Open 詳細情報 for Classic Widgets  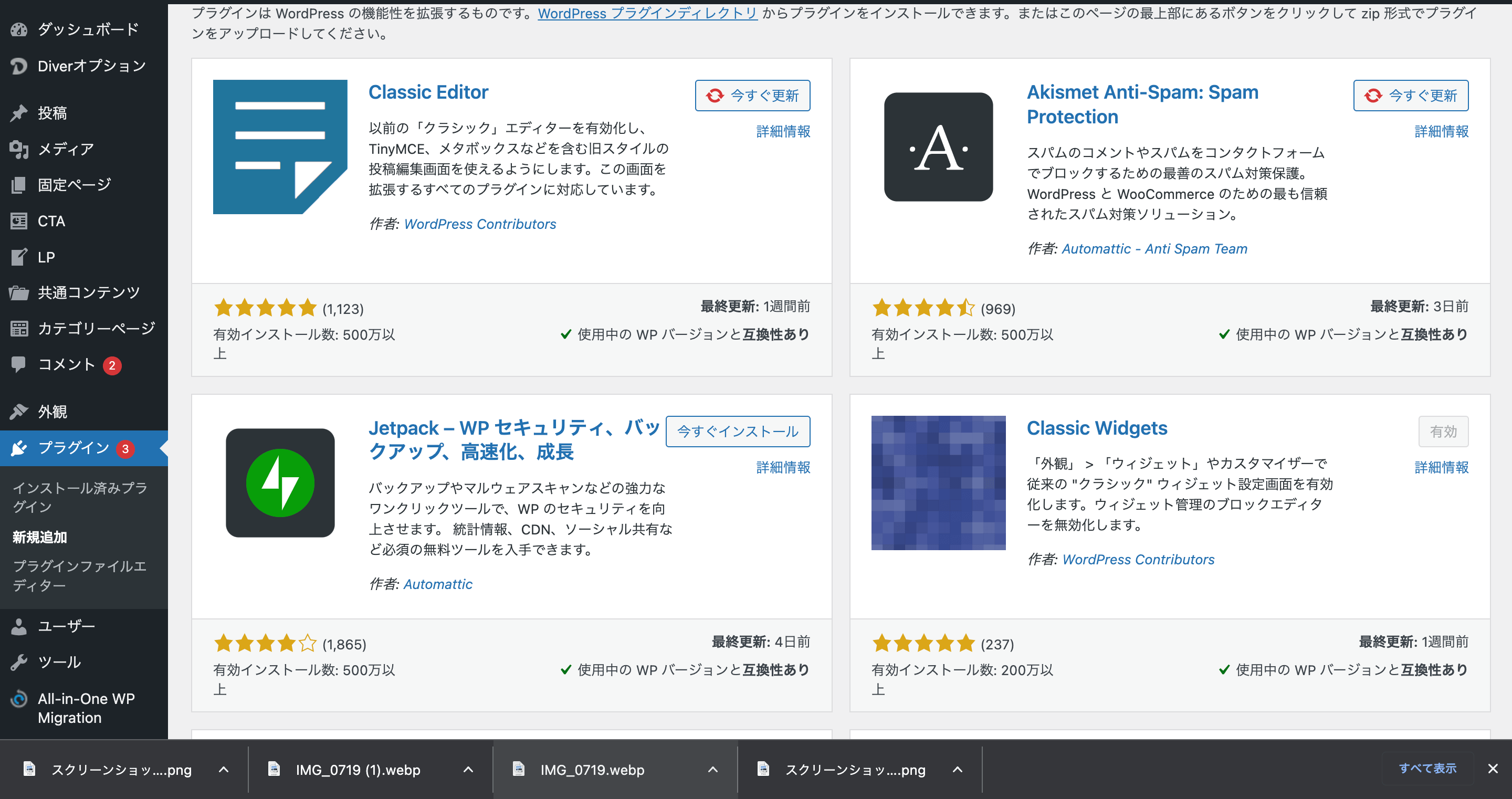1442,467
